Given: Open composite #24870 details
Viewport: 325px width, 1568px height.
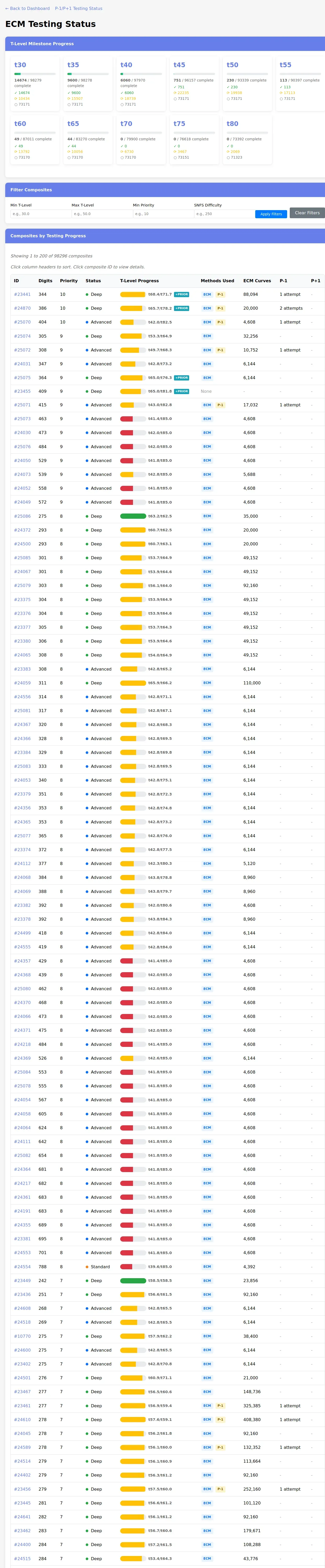Looking at the screenshot, I should [22, 309].
